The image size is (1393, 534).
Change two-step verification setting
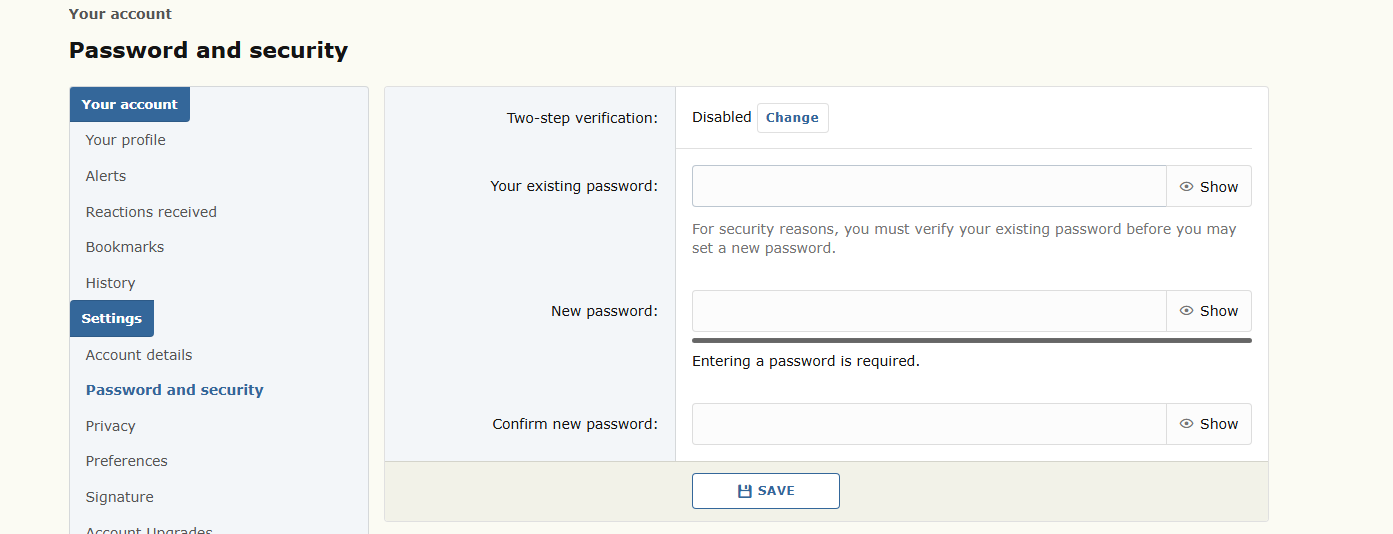point(793,118)
